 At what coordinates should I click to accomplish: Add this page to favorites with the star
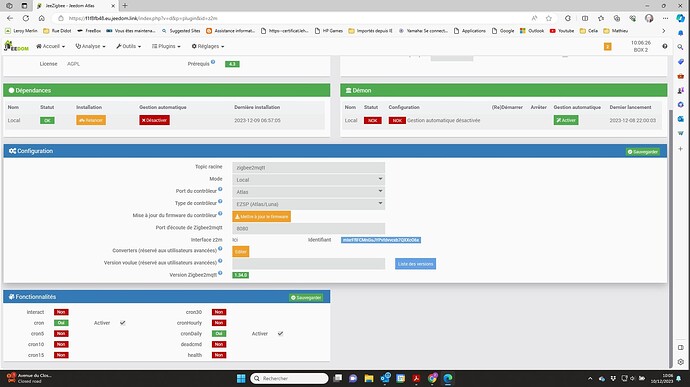pyautogui.click(x=548, y=18)
